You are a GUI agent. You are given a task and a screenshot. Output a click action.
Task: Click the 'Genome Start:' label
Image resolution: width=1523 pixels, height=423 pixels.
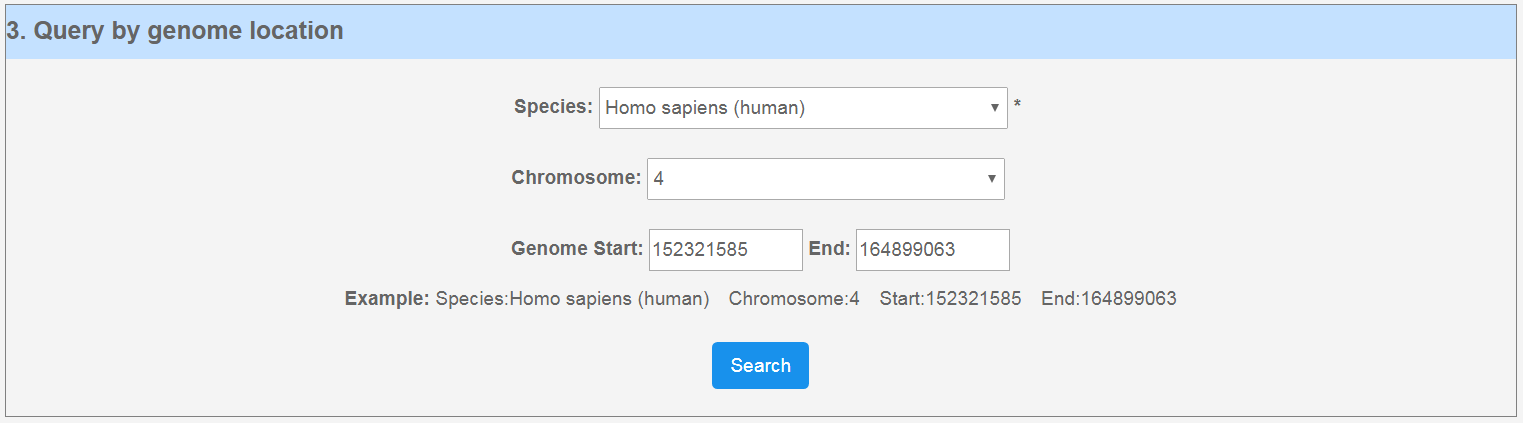(577, 249)
